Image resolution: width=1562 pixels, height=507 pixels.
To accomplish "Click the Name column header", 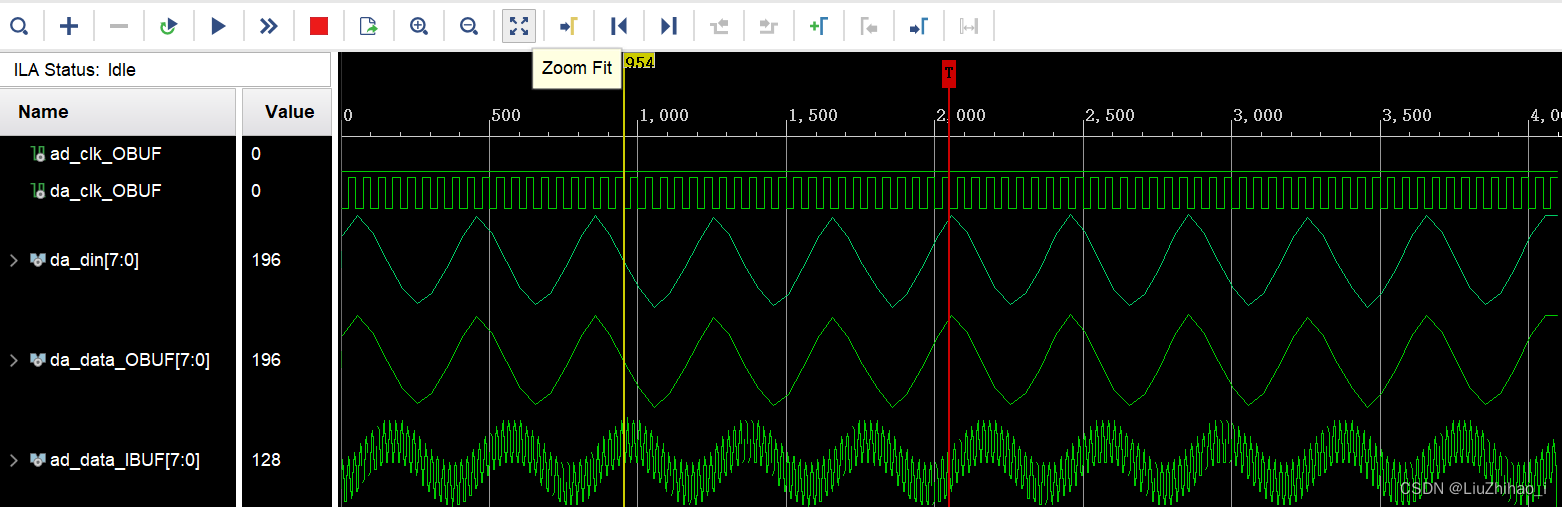I will (118, 112).
